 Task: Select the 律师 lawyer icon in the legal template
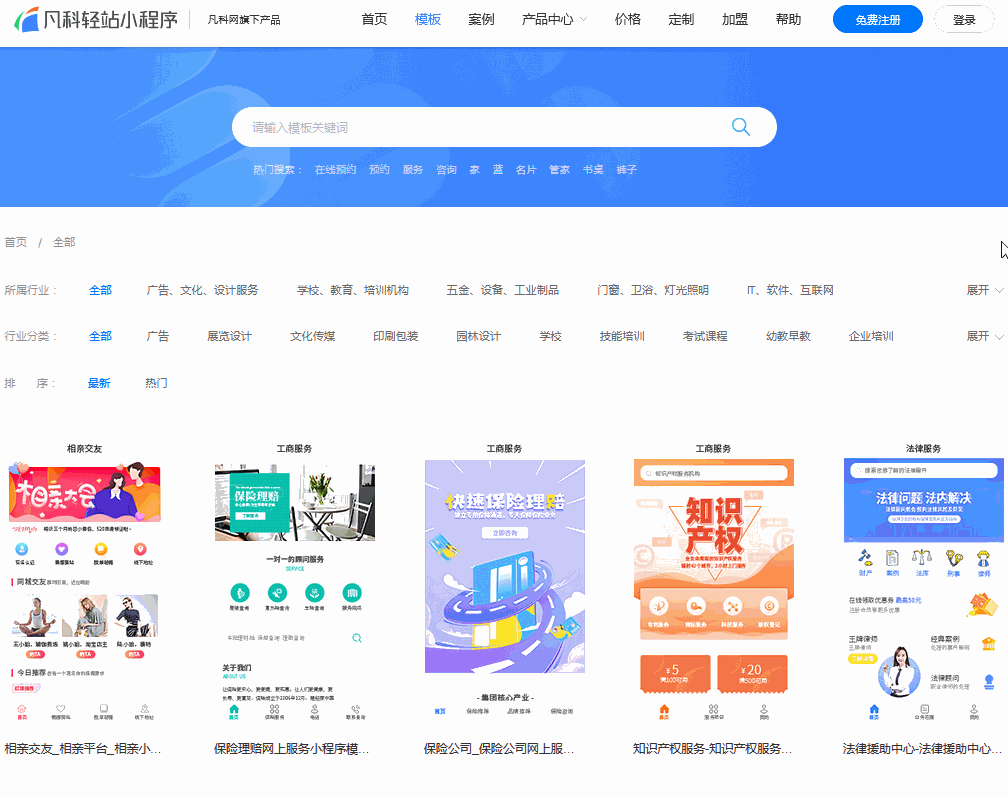983,557
